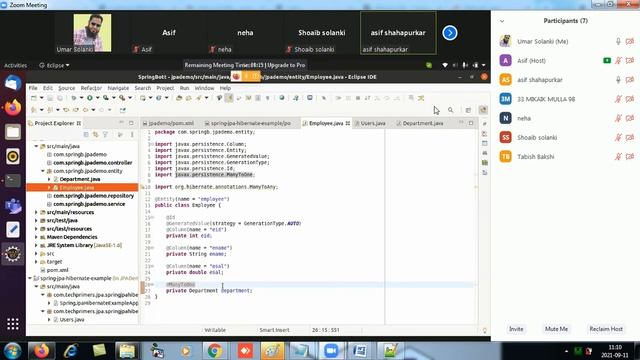Toggle muted microphone for 33 MIKAIK MULLA 98

pyautogui.click(x=618, y=99)
